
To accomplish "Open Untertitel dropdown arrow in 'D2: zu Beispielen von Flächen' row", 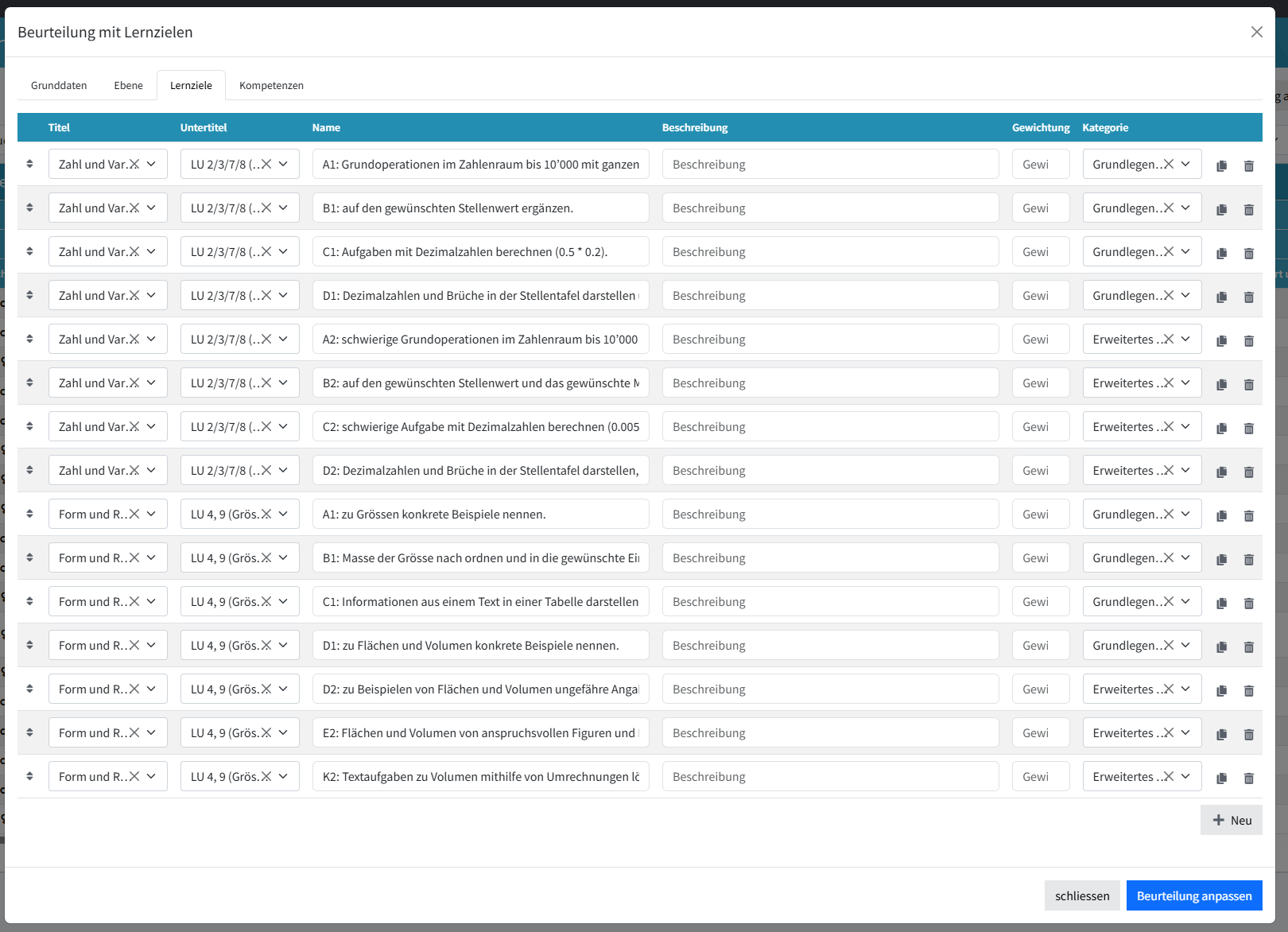I will (x=283, y=689).
